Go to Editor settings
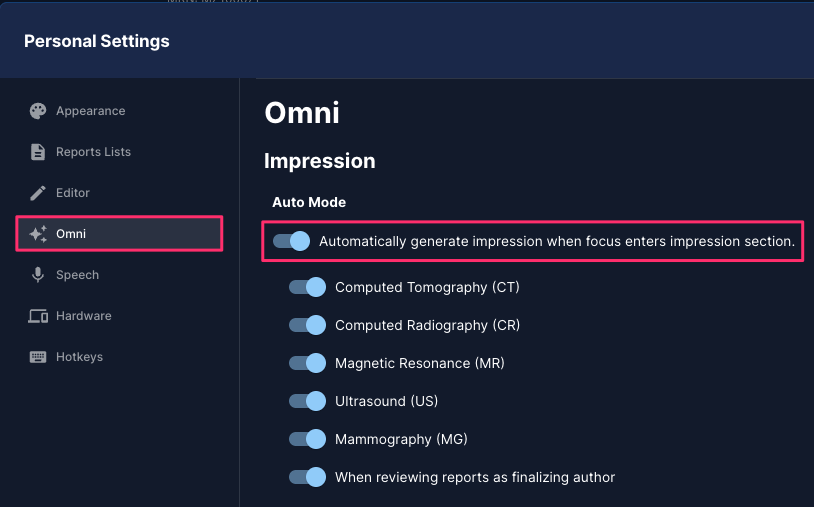 (x=73, y=193)
